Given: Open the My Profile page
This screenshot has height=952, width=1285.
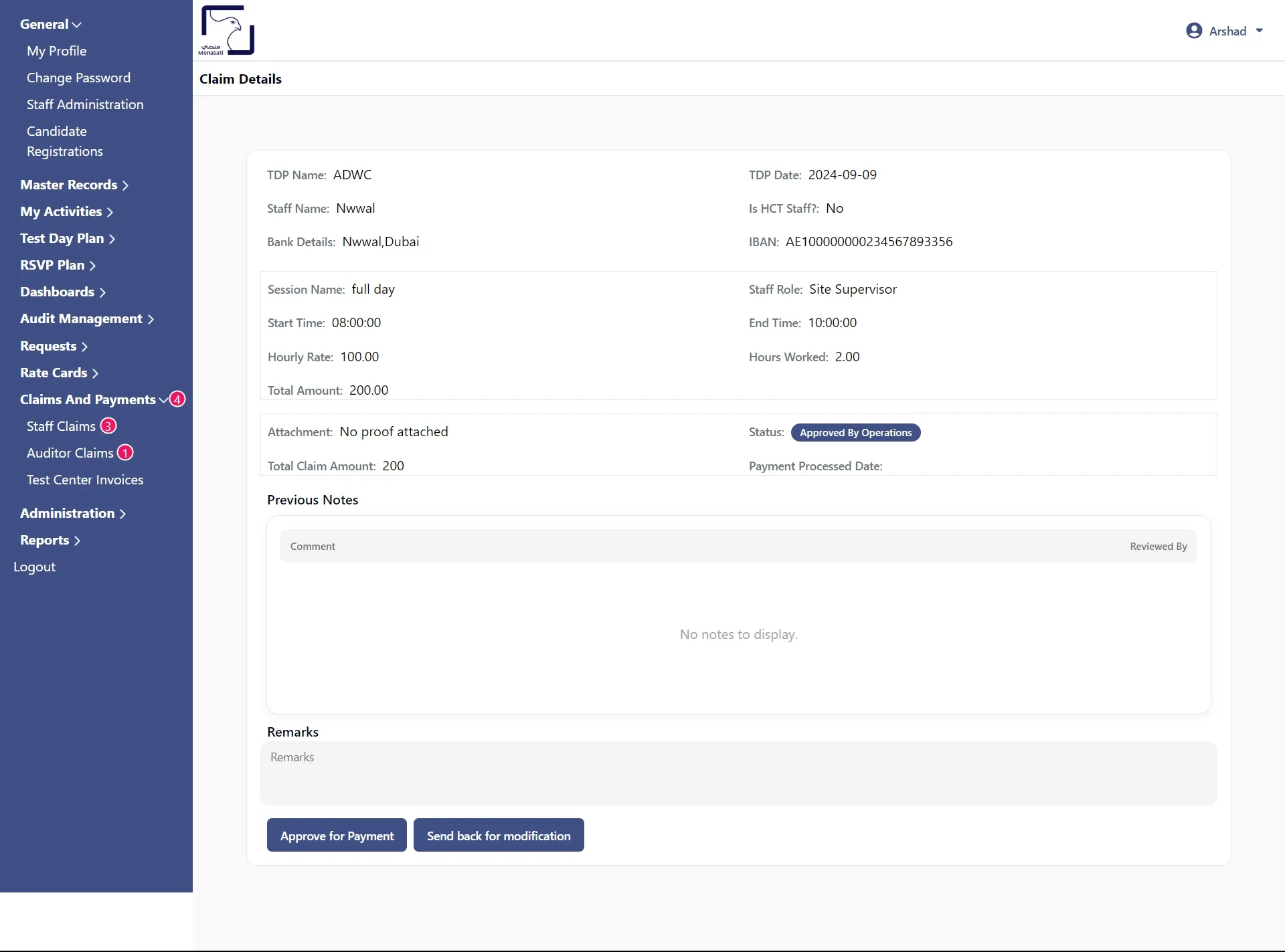Looking at the screenshot, I should [56, 51].
